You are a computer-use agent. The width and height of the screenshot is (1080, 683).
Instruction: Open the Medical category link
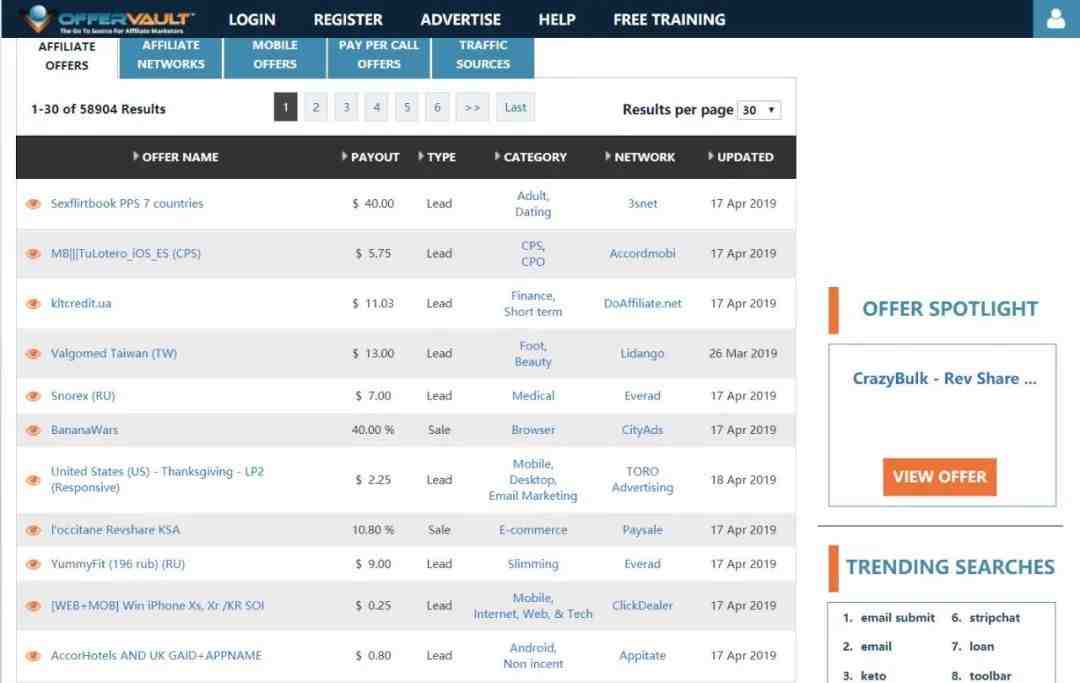coord(533,396)
